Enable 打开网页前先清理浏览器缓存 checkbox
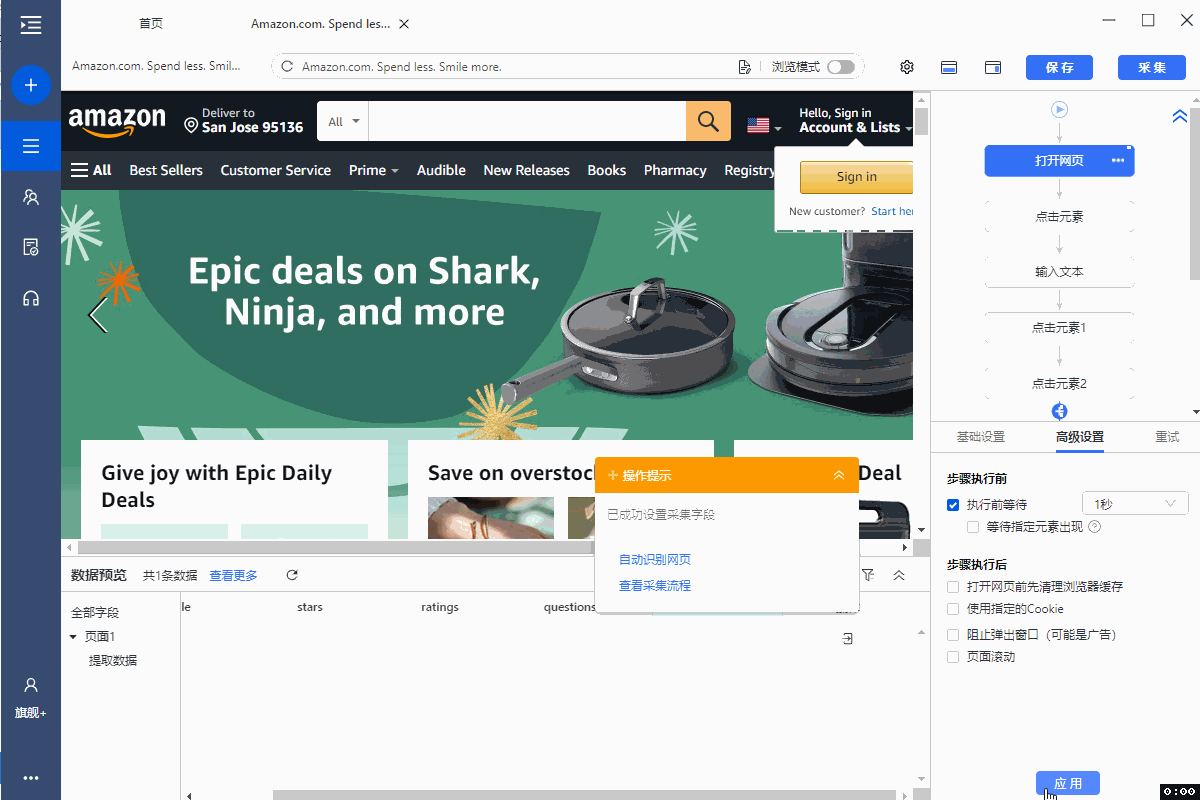The height and width of the screenshot is (800, 1200). (953, 587)
